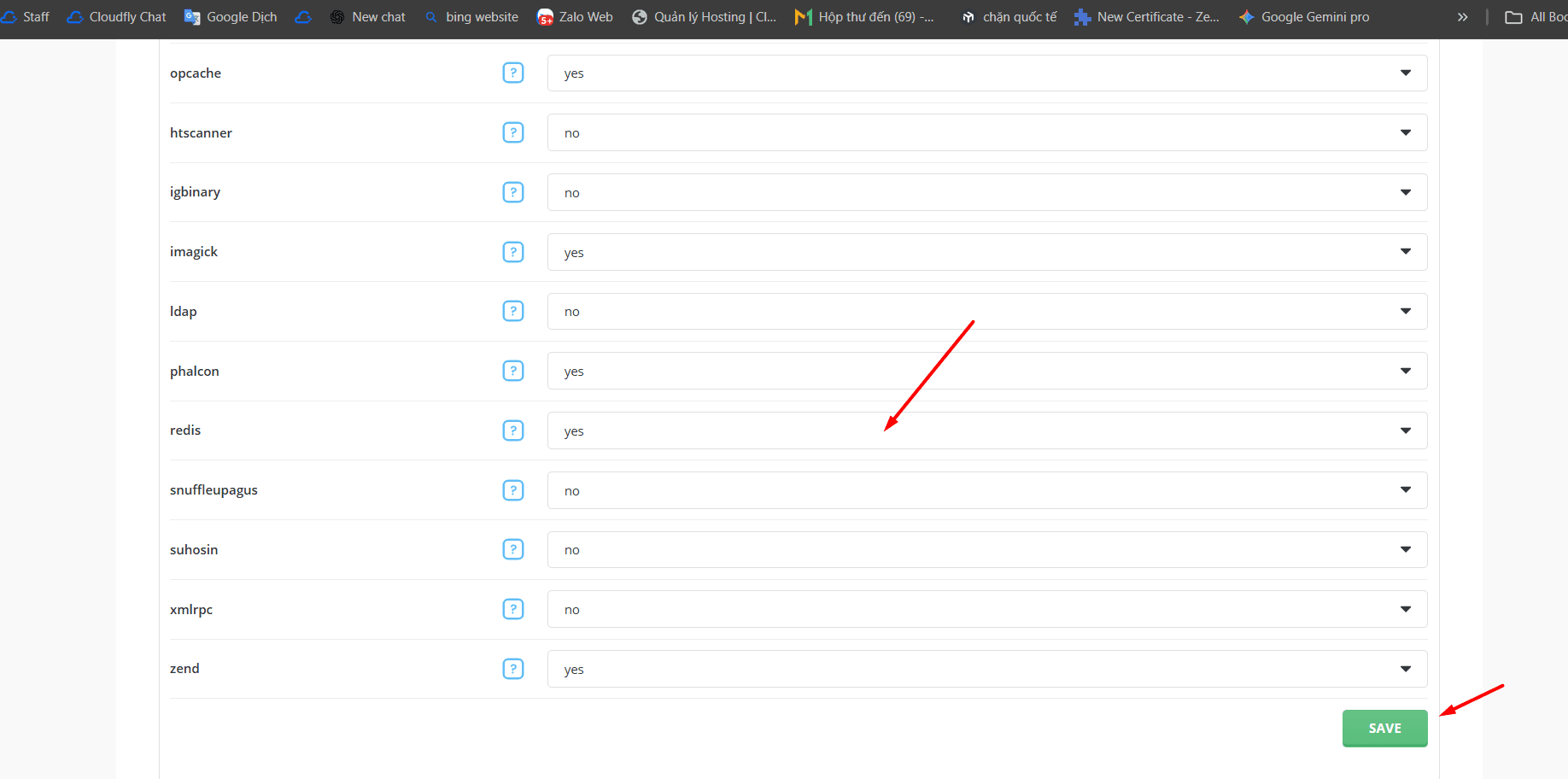
Task: Click the help icon for ldap
Action: [512, 311]
